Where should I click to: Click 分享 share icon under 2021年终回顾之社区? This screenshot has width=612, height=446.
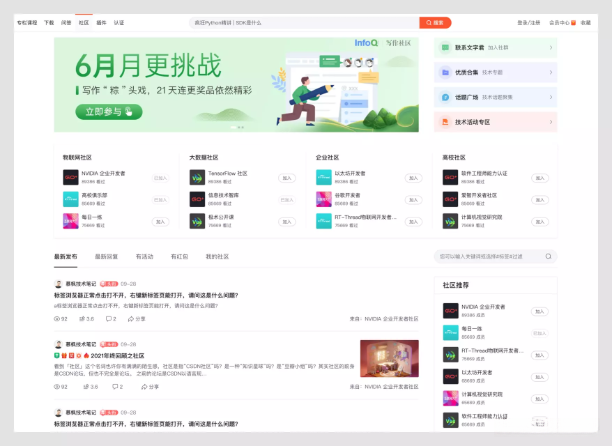point(144,387)
